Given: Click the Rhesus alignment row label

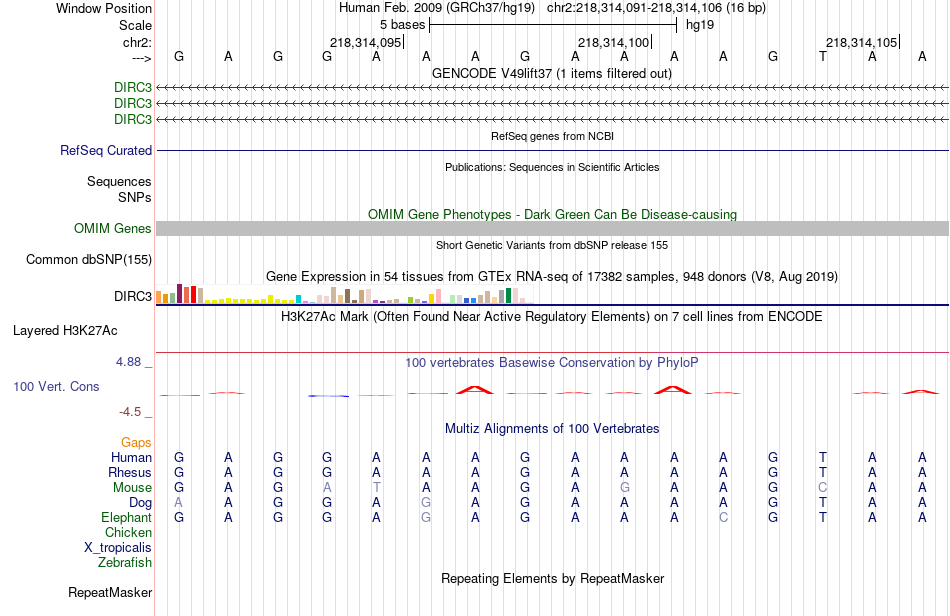Looking at the screenshot, I should coord(130,472).
